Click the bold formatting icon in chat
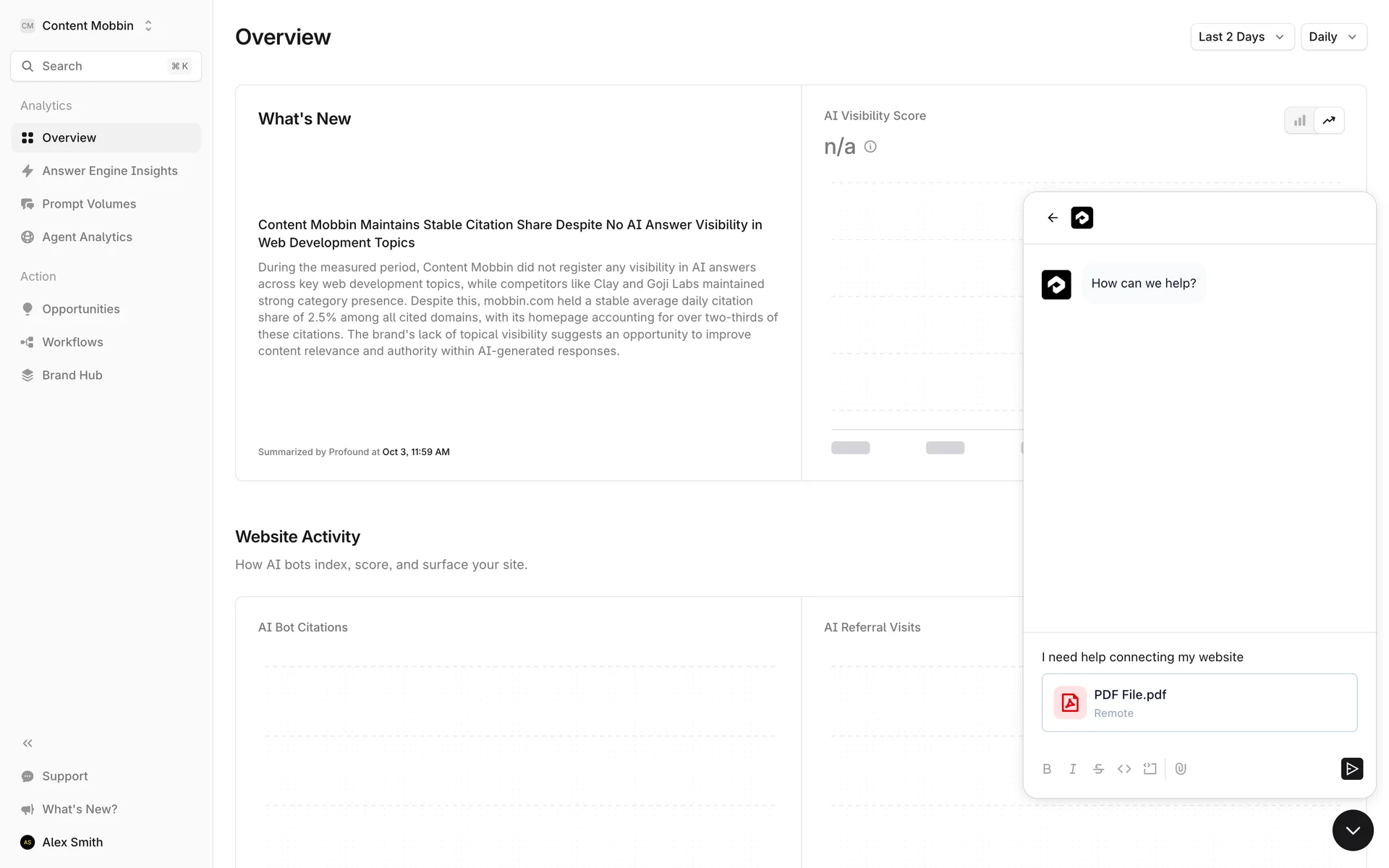This screenshot has width=1389, height=868. [x=1047, y=769]
